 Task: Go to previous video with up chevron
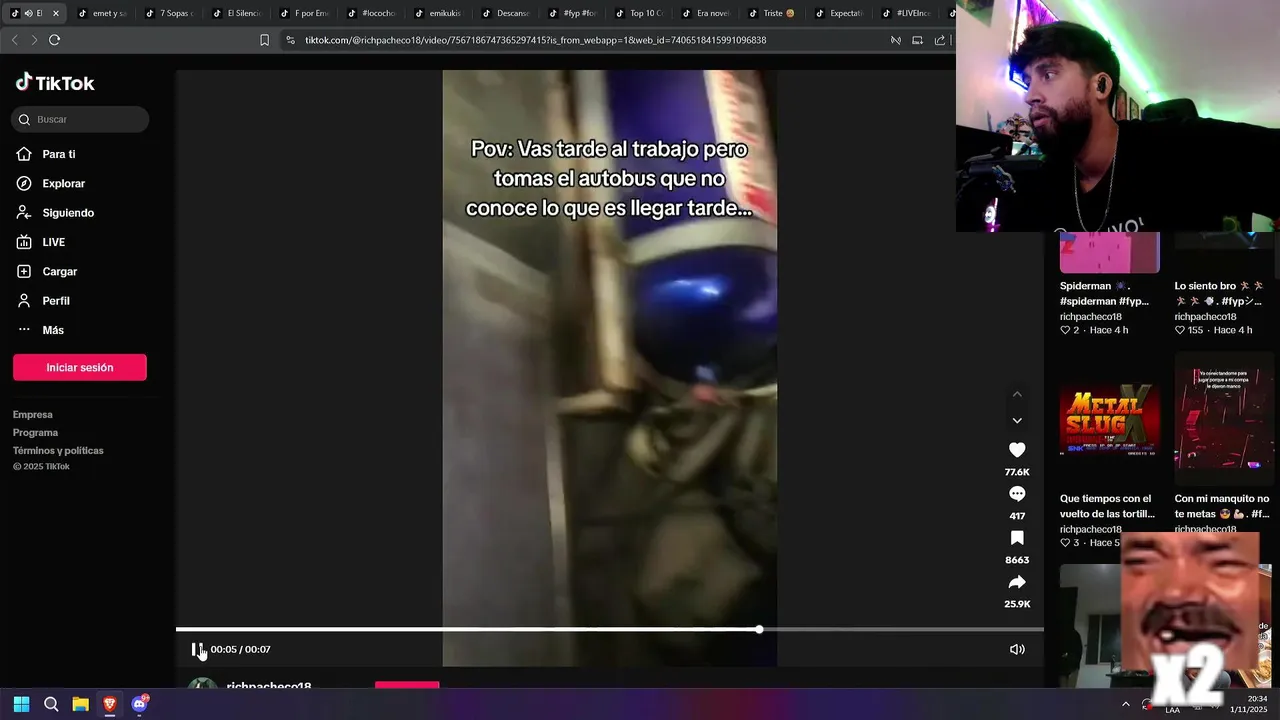[x=1017, y=394]
